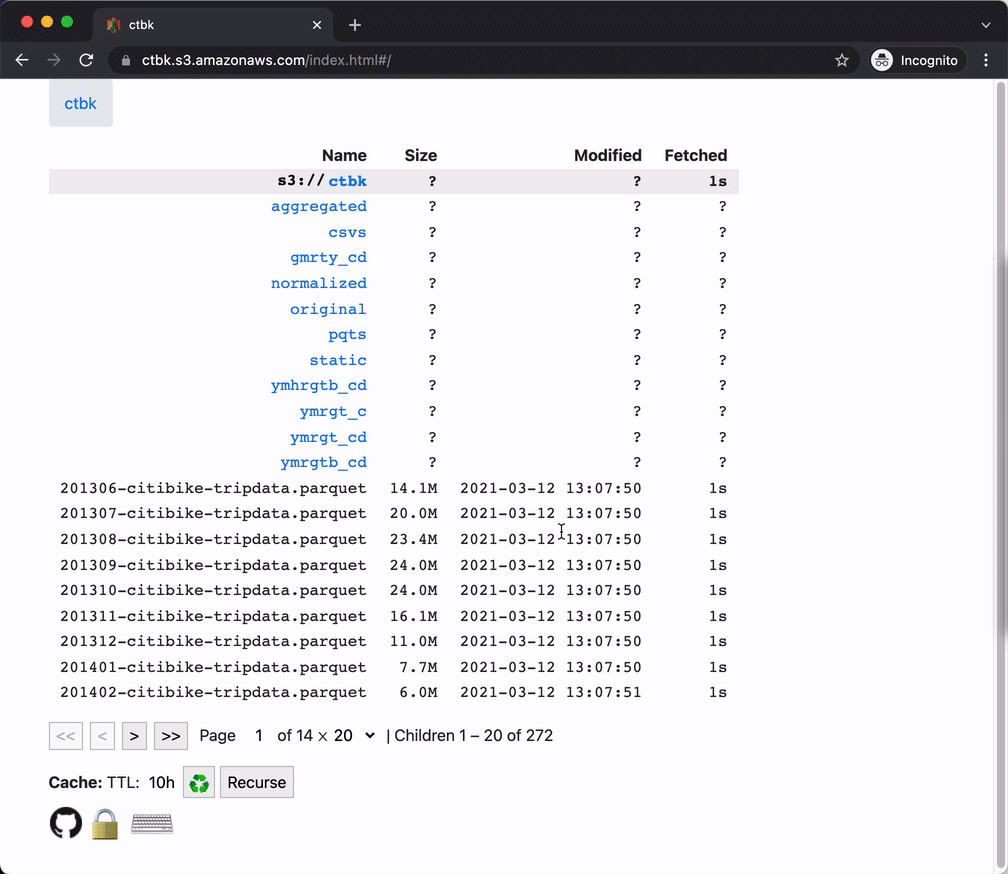The image size is (1008, 874).
Task: Clear cache with the green recycle icon
Action: point(199,782)
